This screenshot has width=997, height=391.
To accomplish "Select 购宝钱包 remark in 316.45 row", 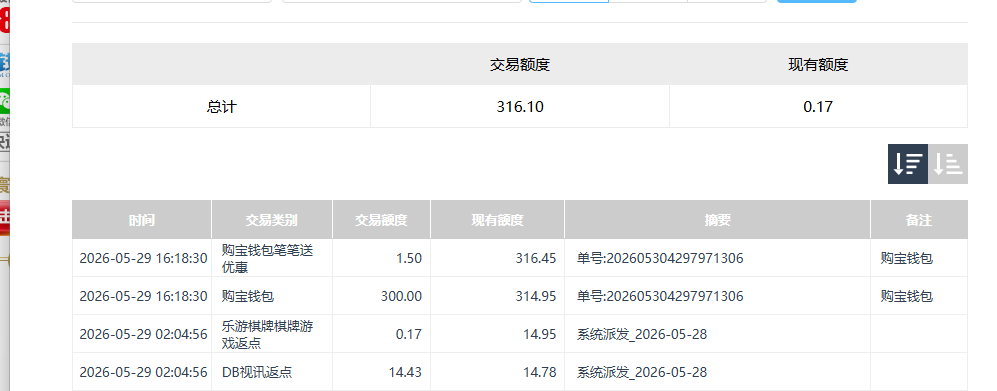I will [x=907, y=258].
